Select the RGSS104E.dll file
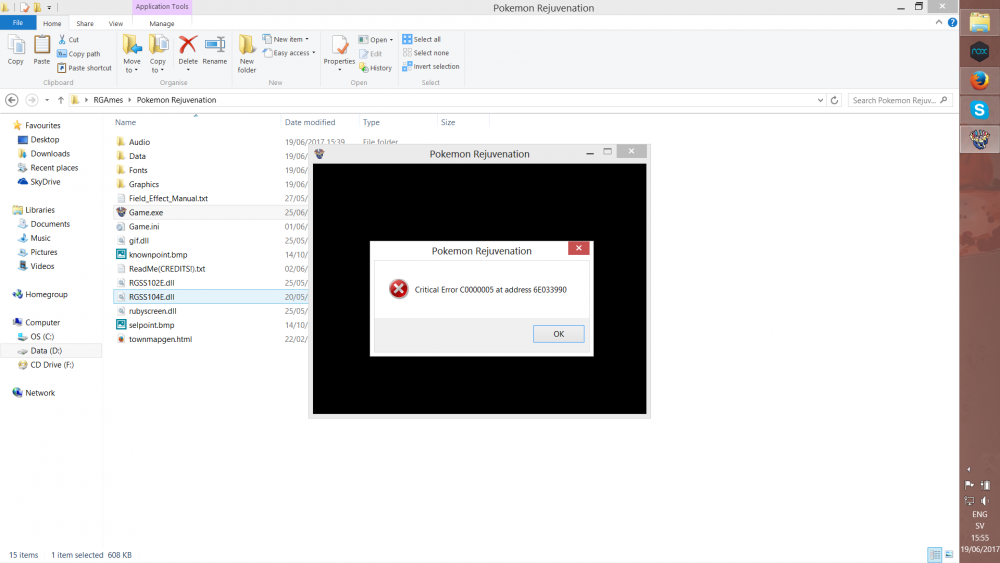1000x563 pixels. pos(151,297)
